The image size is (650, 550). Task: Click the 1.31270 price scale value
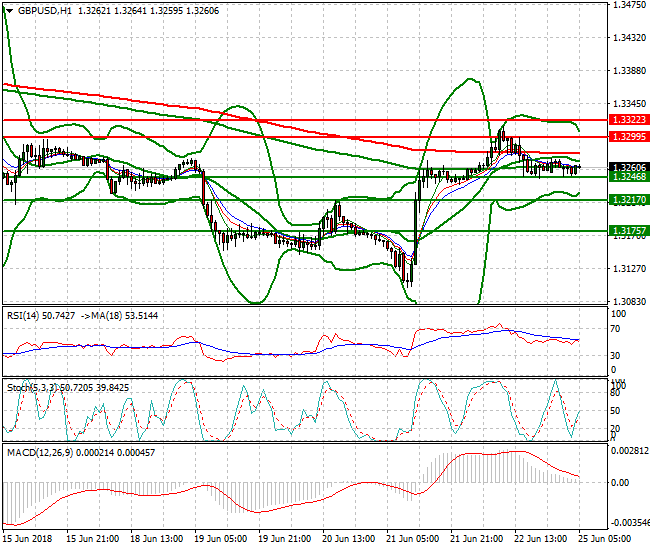[629, 269]
